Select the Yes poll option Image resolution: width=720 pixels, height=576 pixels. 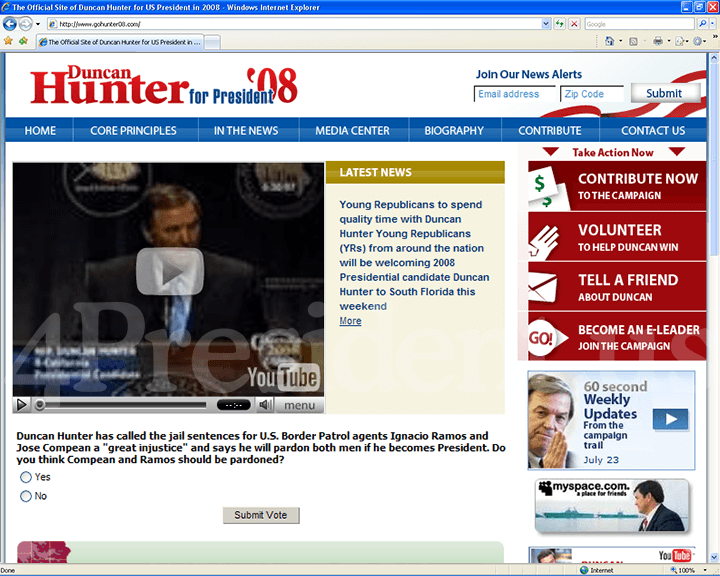click(x=26, y=477)
